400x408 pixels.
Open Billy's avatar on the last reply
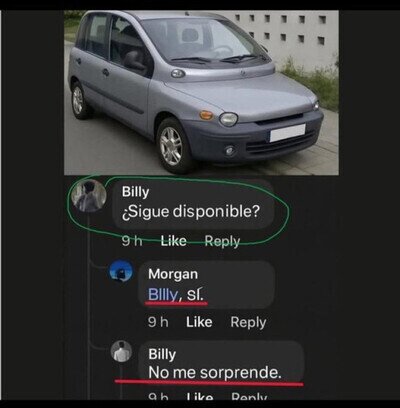tap(121, 351)
